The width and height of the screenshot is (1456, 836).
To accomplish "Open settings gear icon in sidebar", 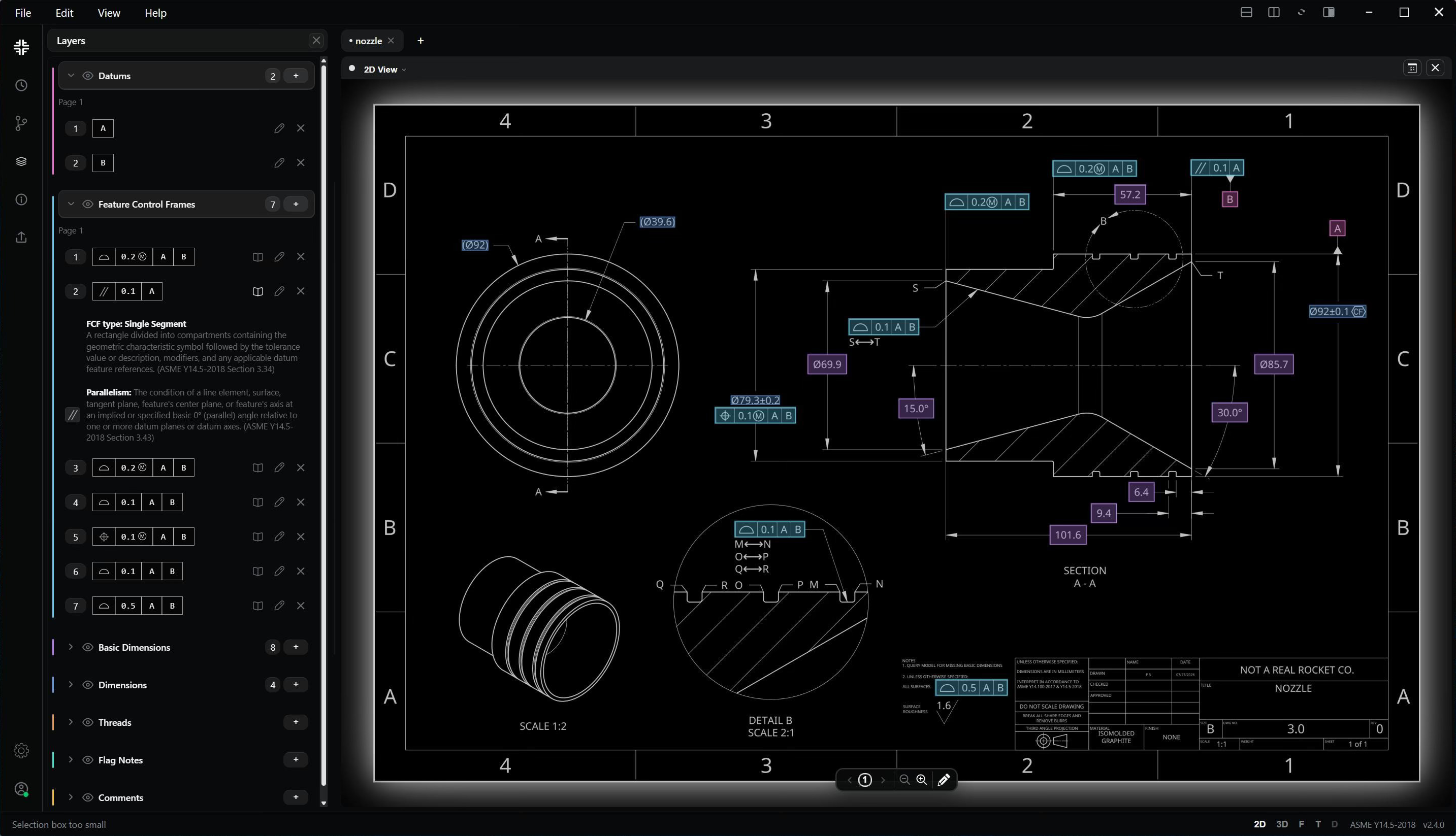I will point(21,750).
